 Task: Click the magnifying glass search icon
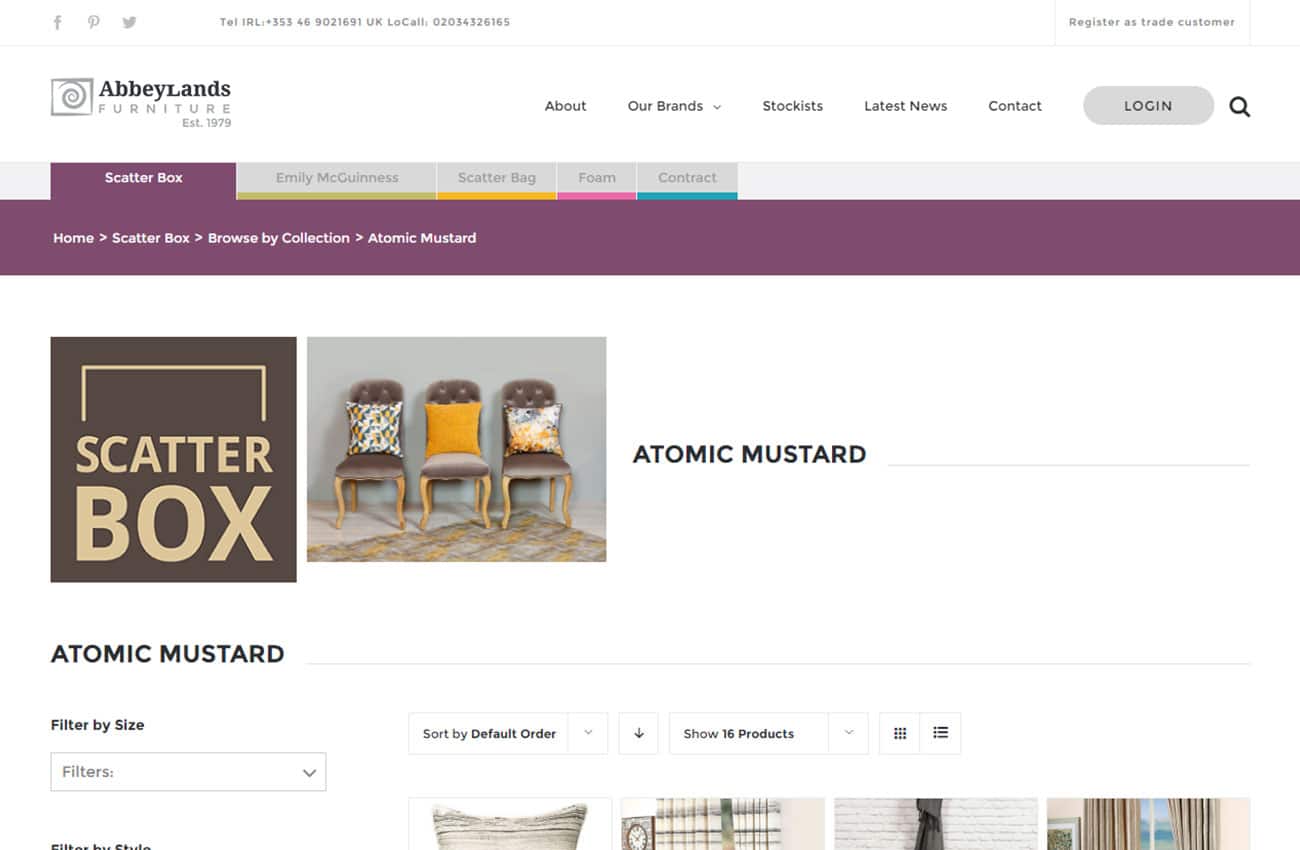[x=1239, y=107]
